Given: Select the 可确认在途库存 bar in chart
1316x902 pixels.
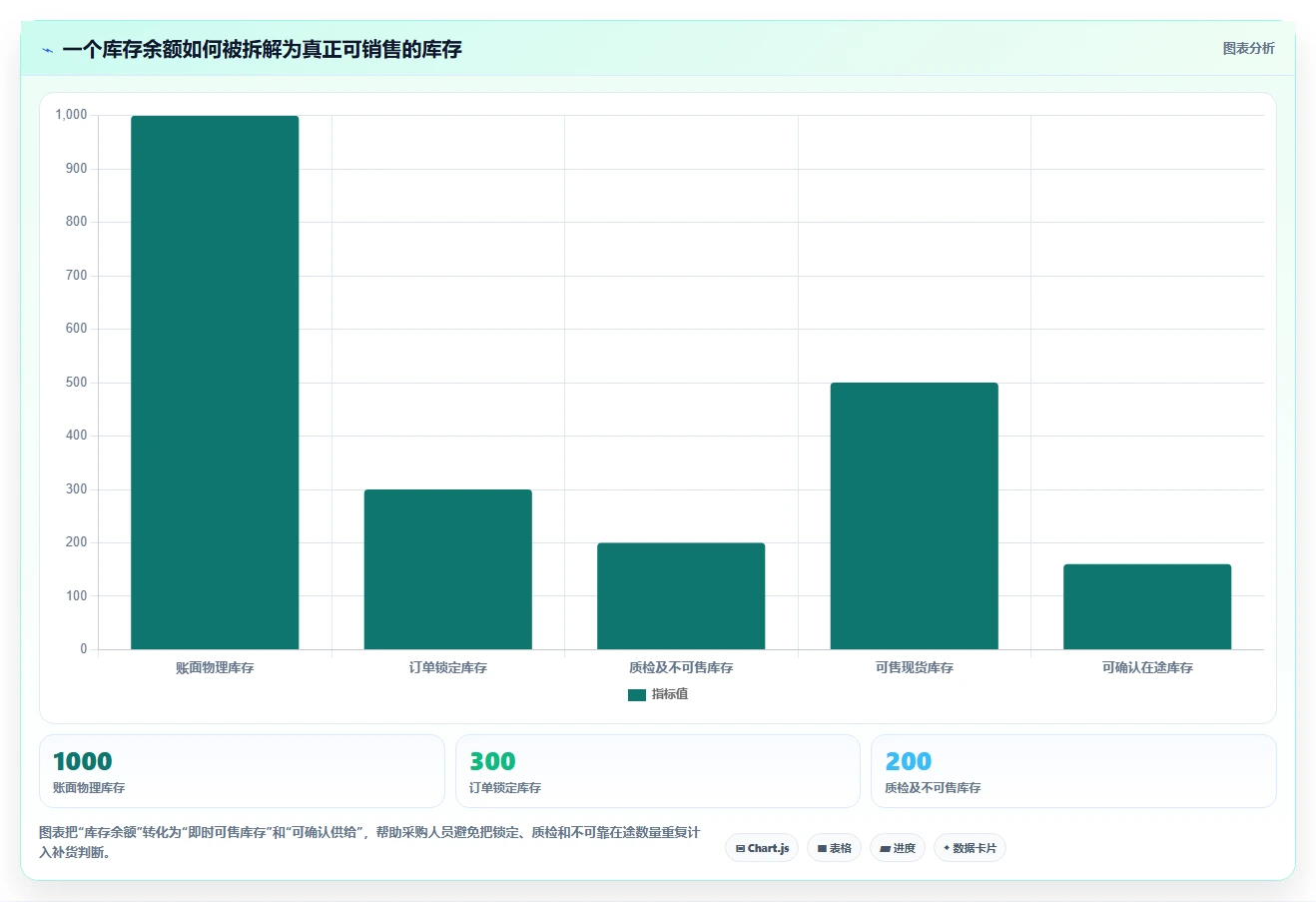Looking at the screenshot, I should 1147,607.
